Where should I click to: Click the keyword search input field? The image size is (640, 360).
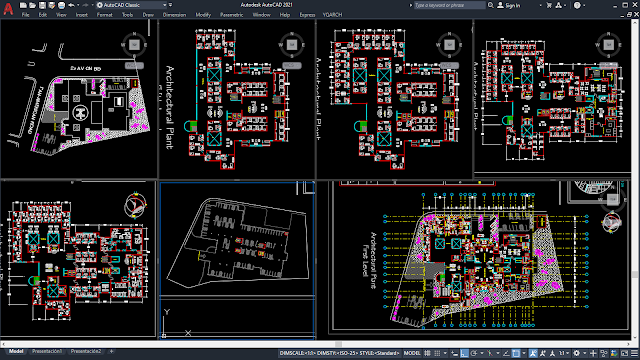449,5
